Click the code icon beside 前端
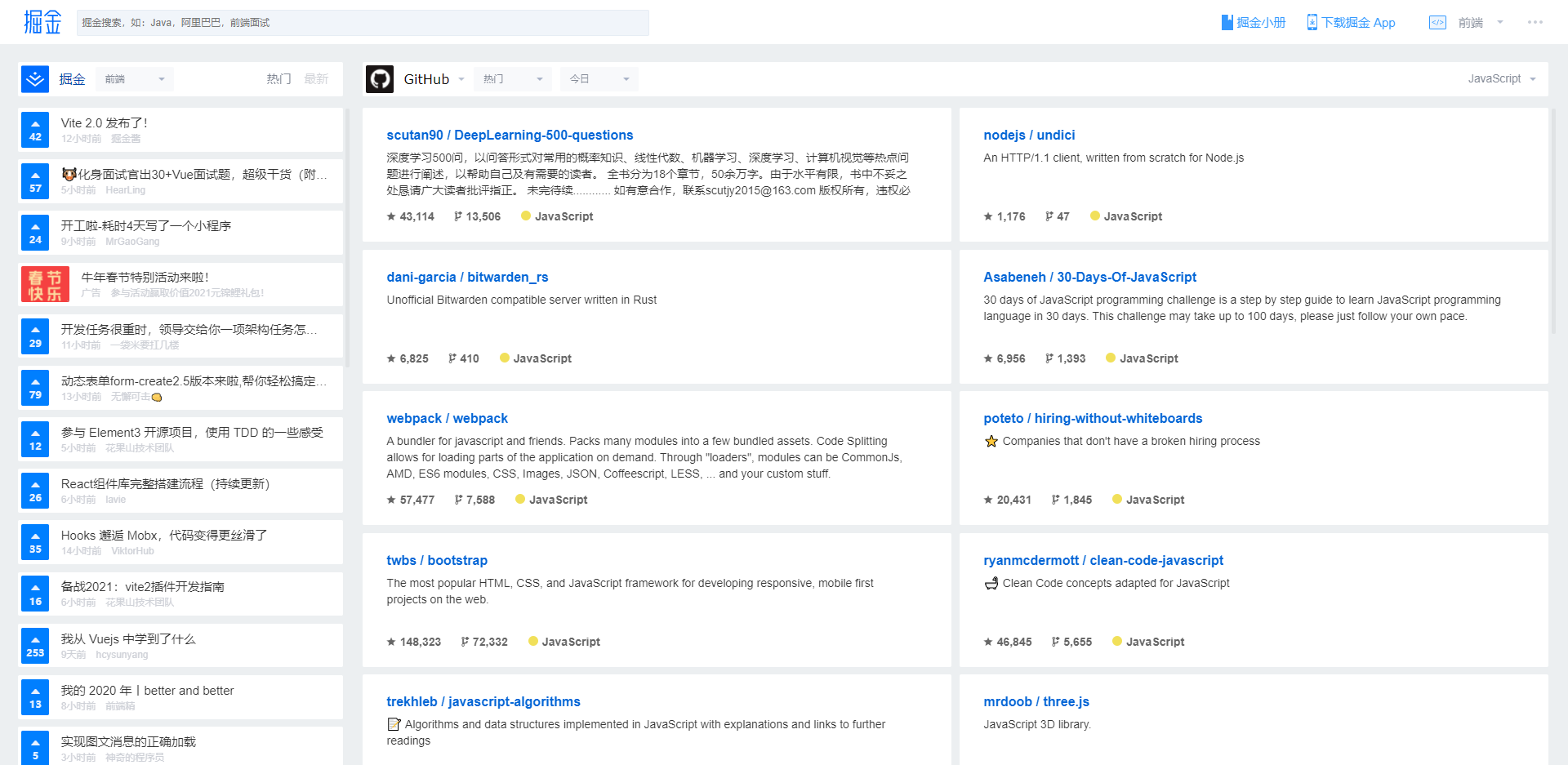Screen dimensions: 1568x765 [x=1437, y=23]
